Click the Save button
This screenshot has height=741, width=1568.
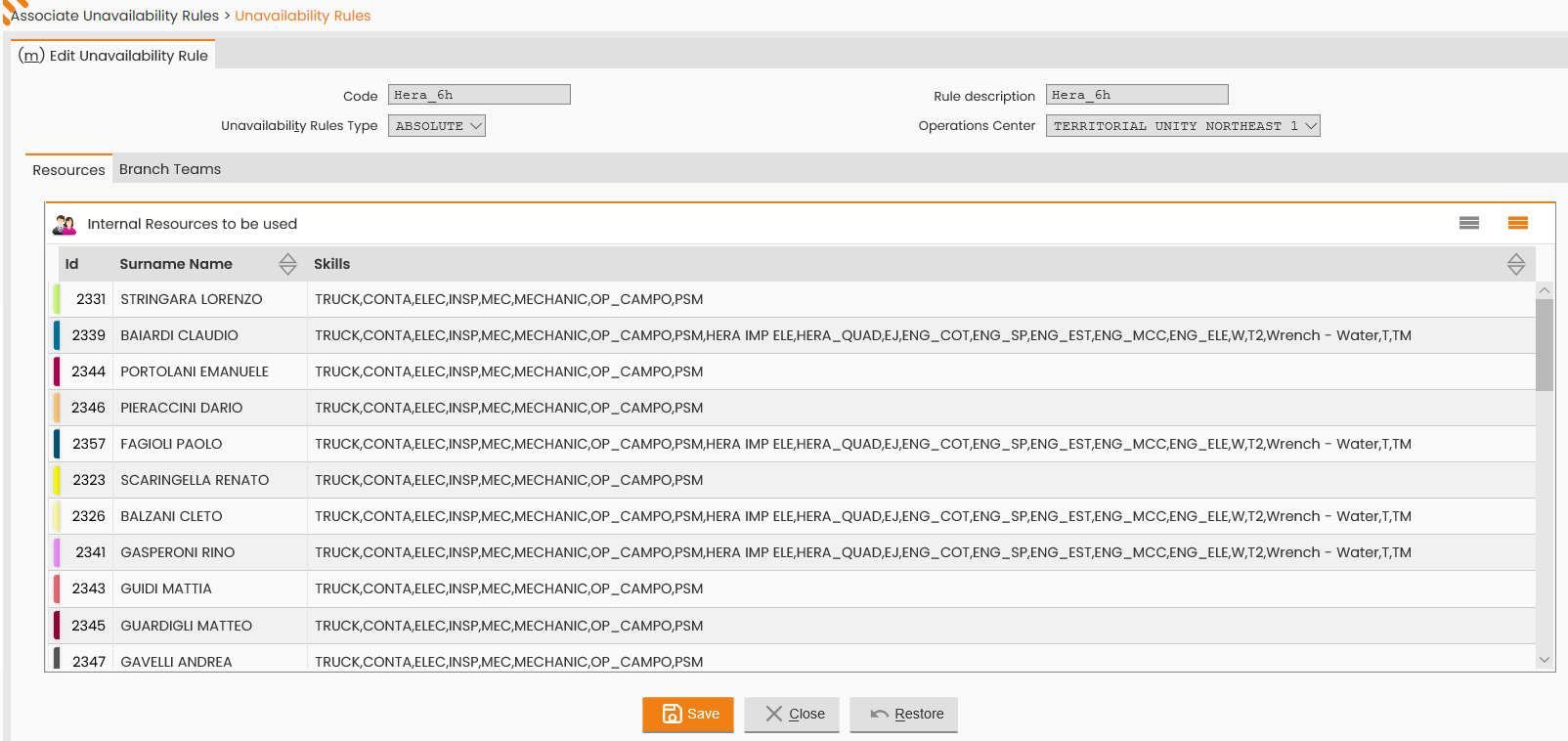[688, 714]
